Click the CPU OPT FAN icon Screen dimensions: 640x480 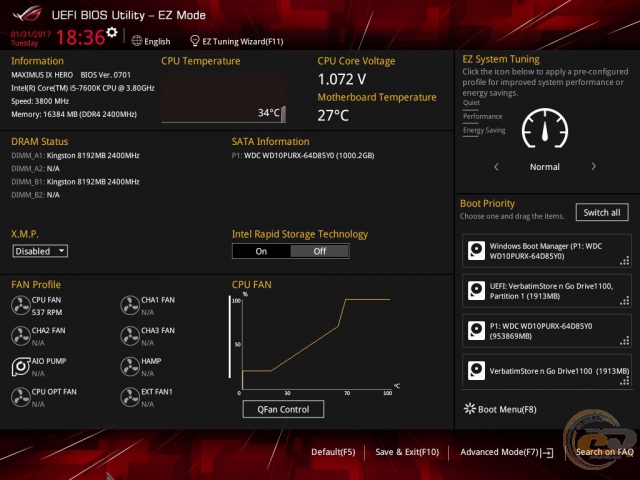(20, 397)
